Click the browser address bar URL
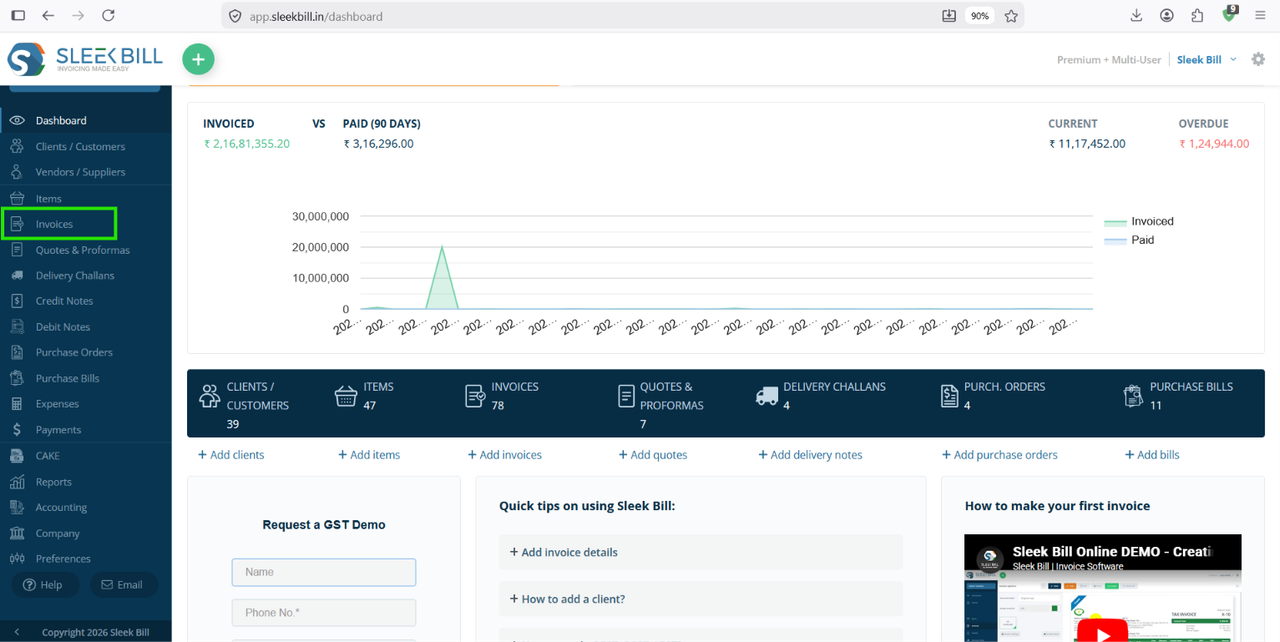The width and height of the screenshot is (1280, 642). (x=316, y=16)
